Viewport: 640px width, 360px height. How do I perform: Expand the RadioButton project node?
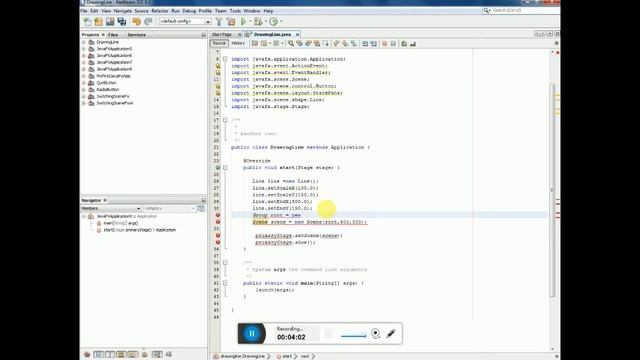[x=84, y=89]
